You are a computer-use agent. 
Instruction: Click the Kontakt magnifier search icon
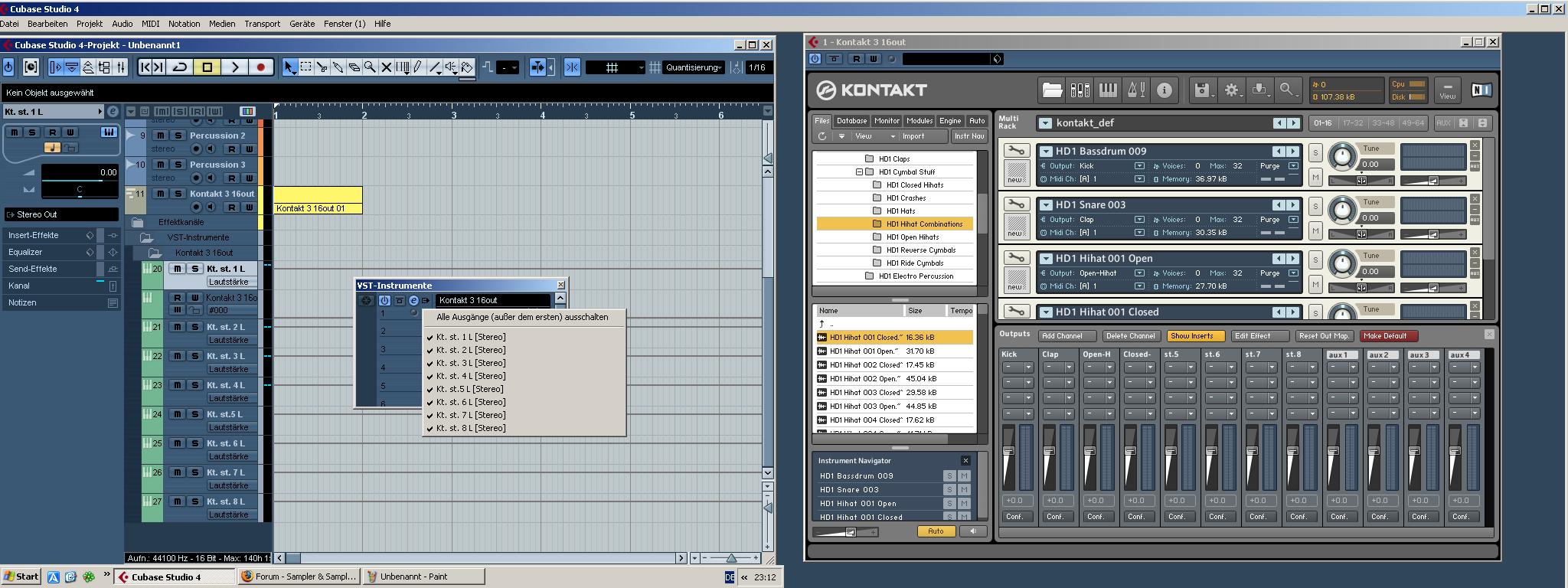(1287, 90)
